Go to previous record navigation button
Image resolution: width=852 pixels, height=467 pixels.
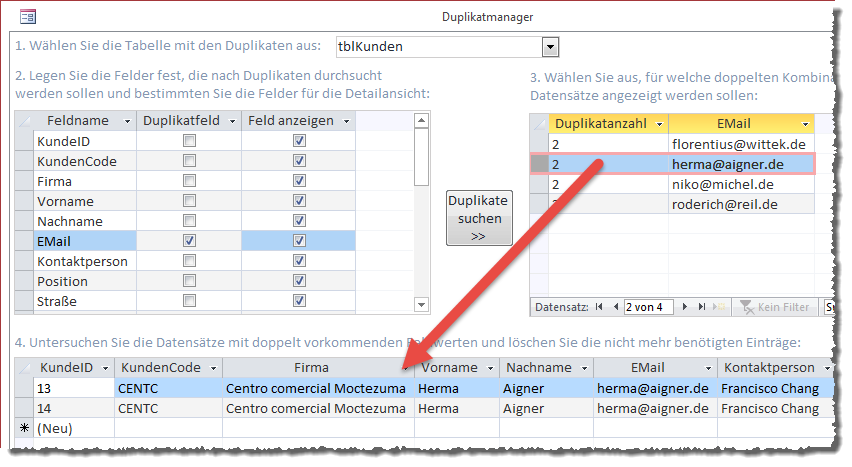(x=616, y=307)
